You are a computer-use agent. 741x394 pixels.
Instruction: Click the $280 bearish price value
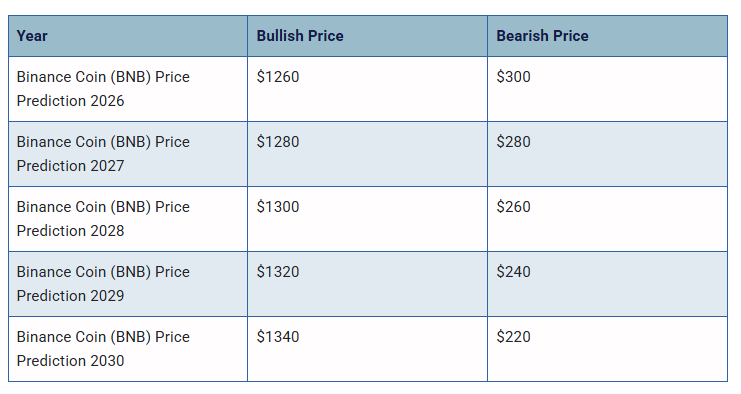[513, 142]
